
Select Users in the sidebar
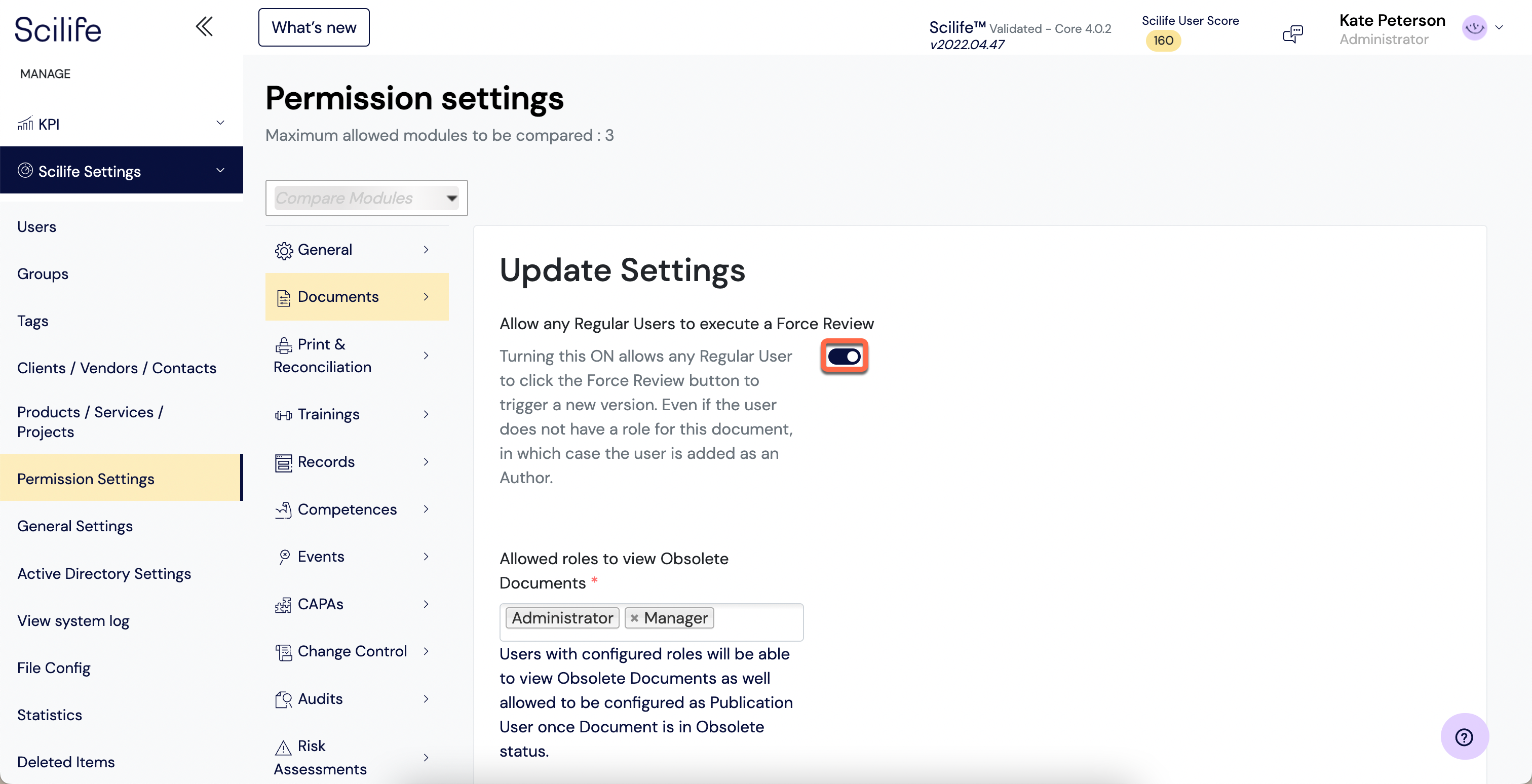[36, 226]
